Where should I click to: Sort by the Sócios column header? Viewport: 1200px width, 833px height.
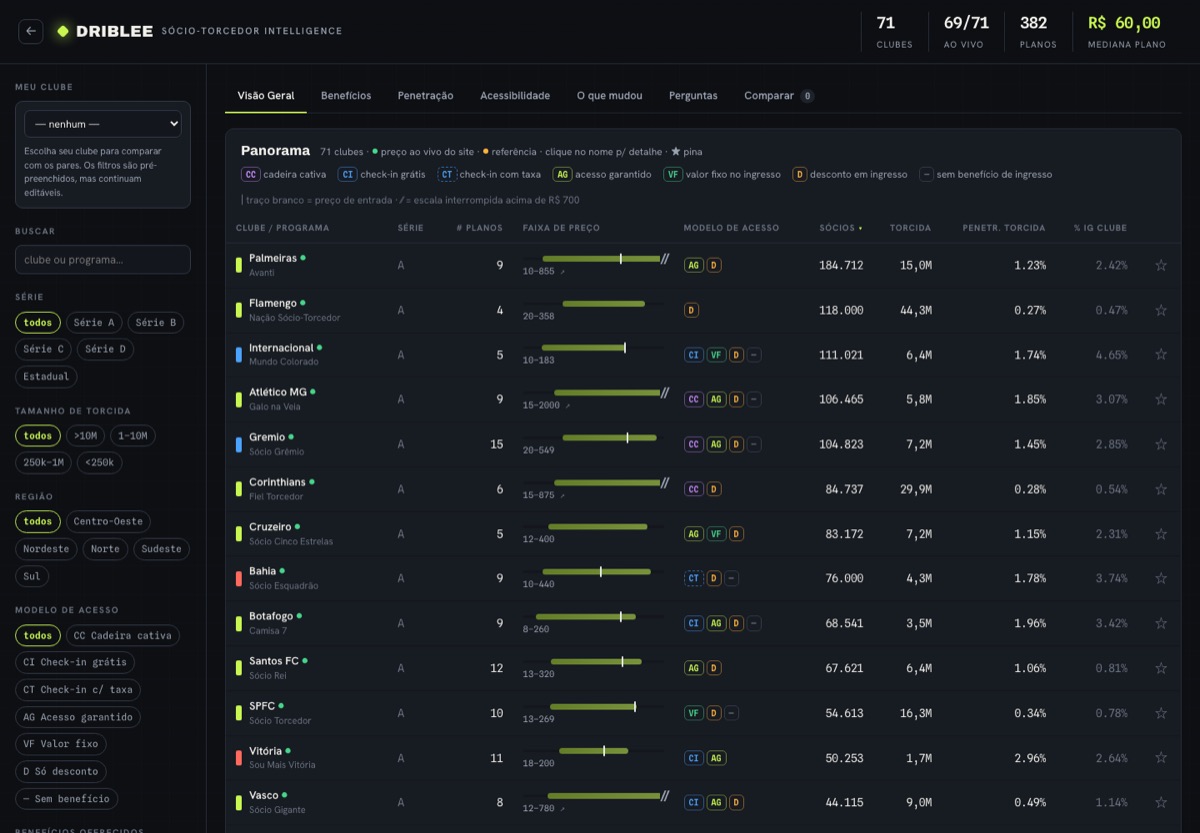pyautogui.click(x=840, y=228)
